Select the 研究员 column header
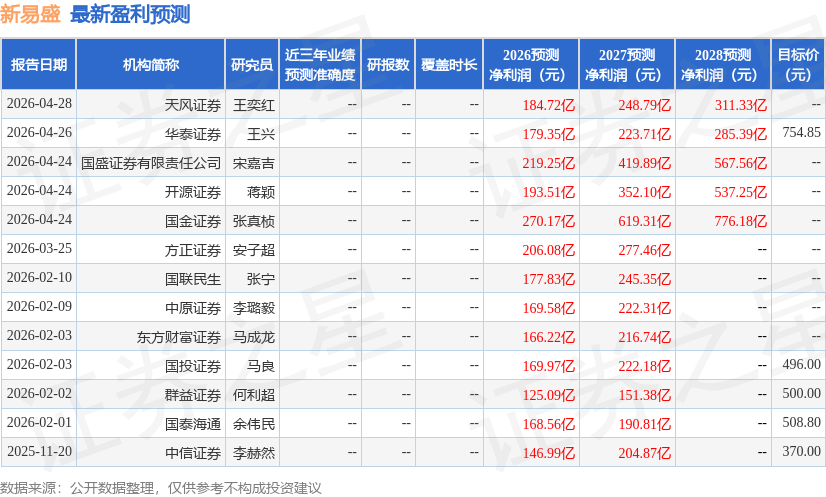 (252, 64)
